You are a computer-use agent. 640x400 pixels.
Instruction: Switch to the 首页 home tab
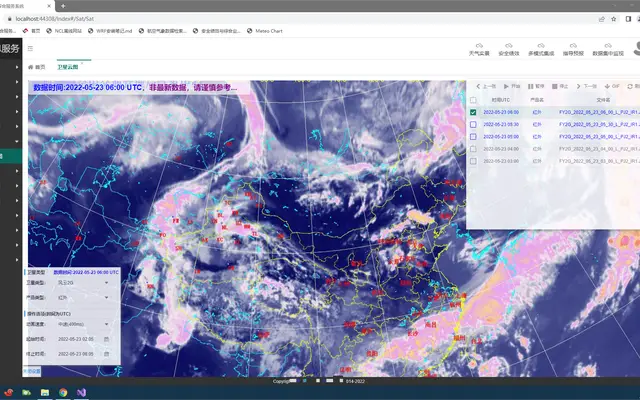click(37, 67)
